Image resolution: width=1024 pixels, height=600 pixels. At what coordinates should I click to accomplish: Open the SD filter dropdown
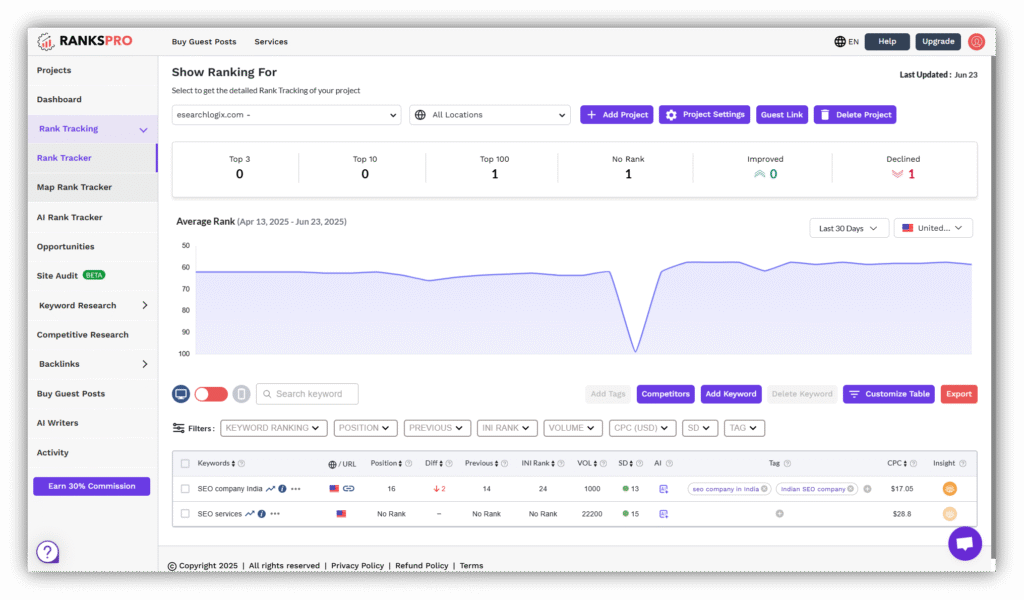(699, 428)
